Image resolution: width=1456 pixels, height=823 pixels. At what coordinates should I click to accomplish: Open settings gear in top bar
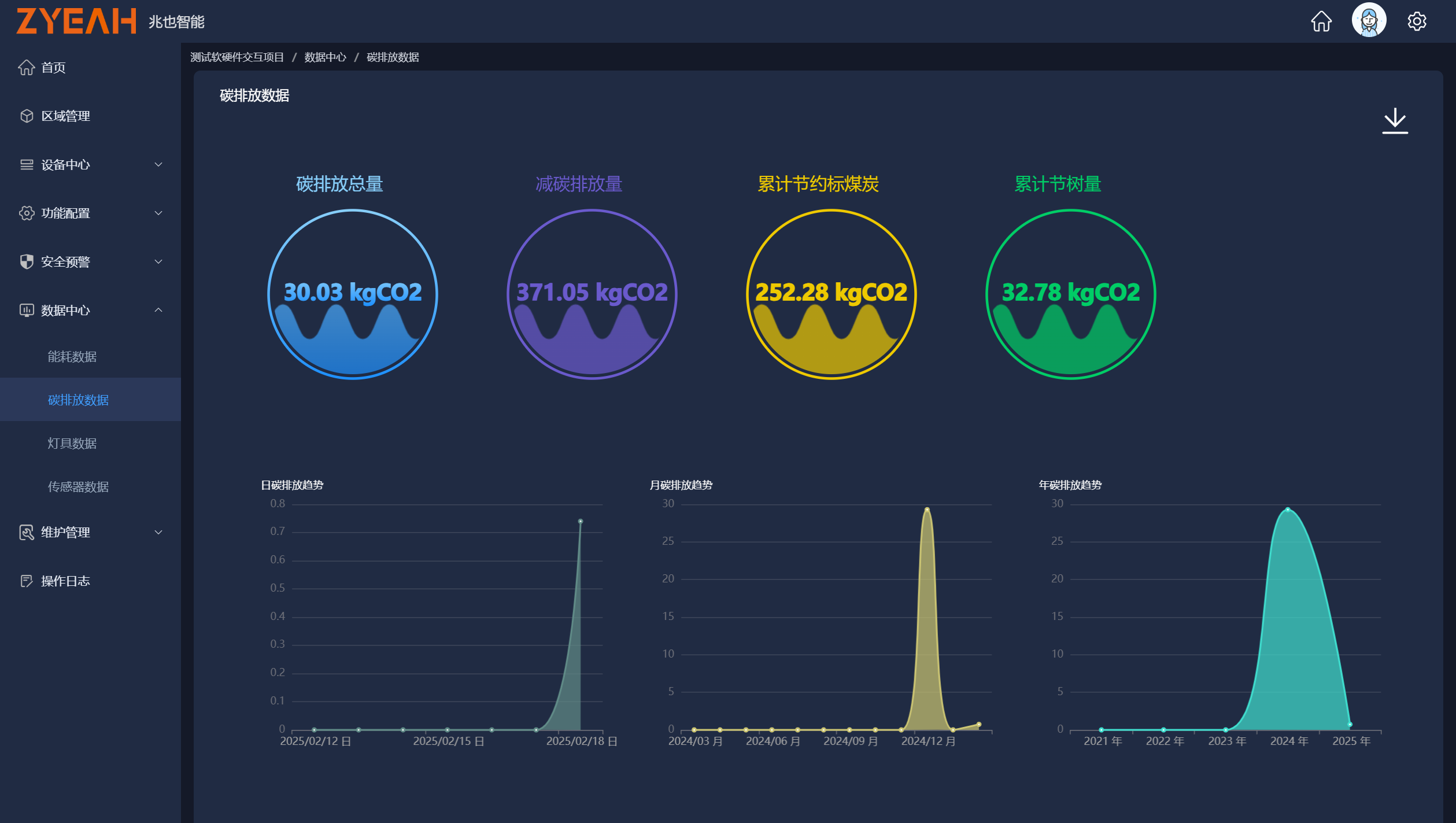pyautogui.click(x=1416, y=22)
